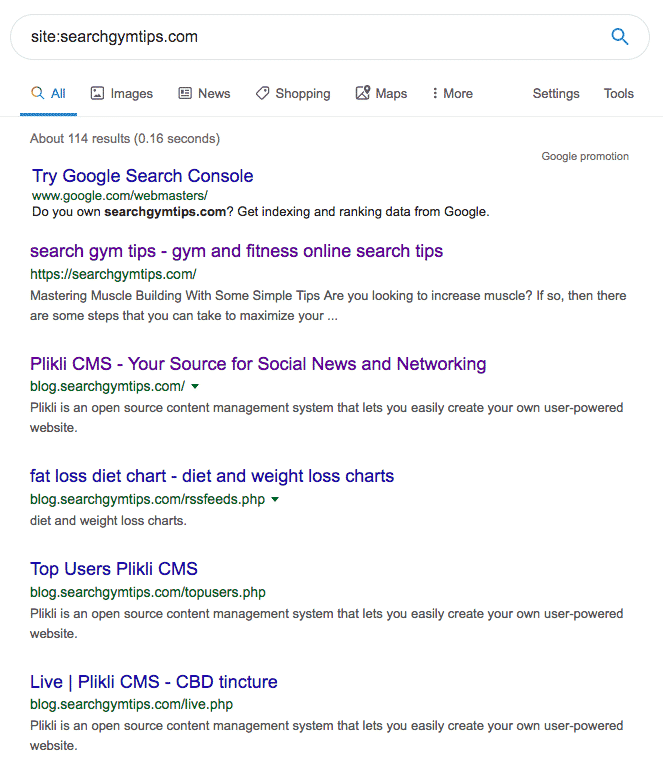Expand dropdown arrow beside blog.searchgymtips.com/

coord(195,386)
